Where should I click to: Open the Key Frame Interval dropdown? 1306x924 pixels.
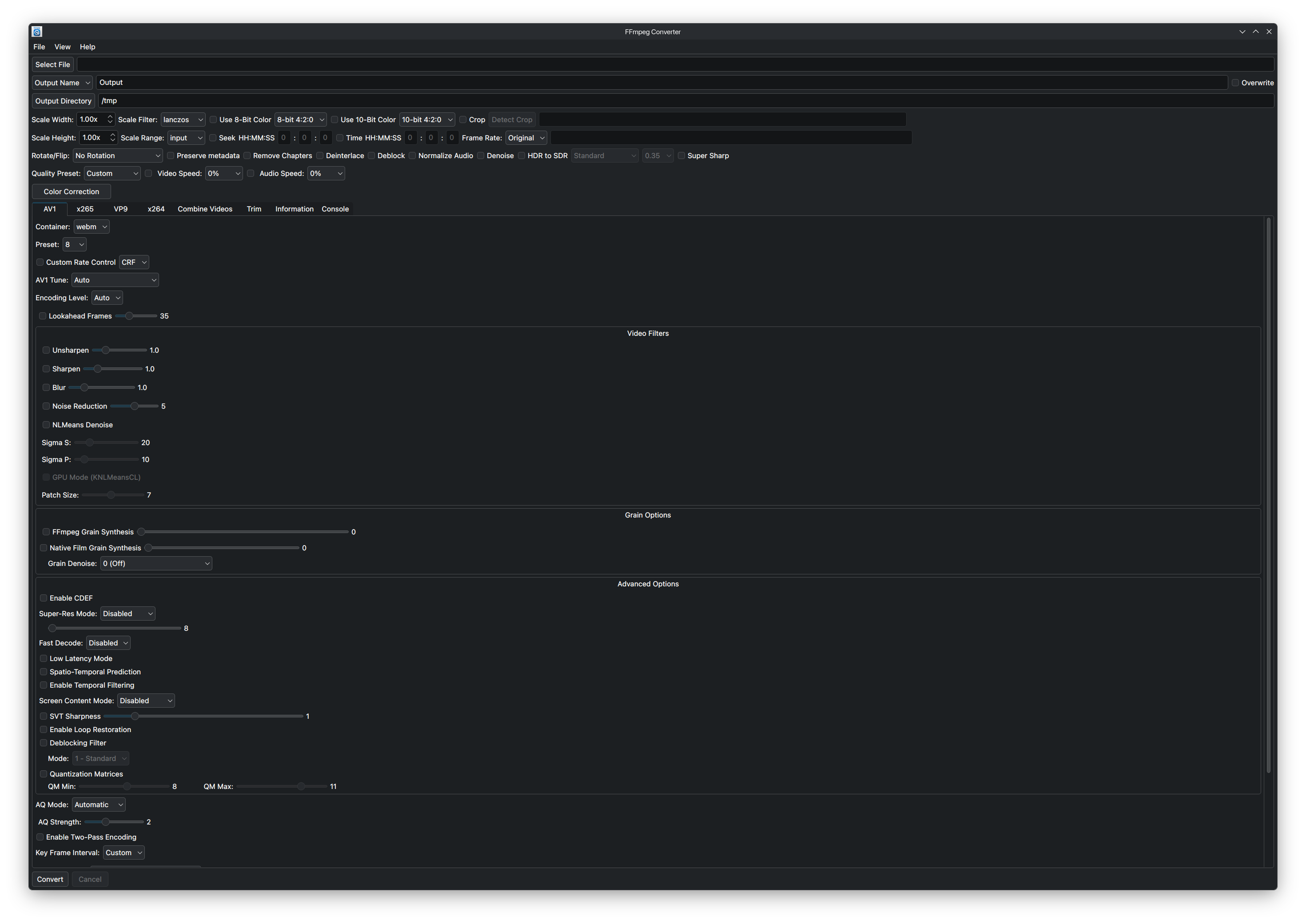pos(124,852)
